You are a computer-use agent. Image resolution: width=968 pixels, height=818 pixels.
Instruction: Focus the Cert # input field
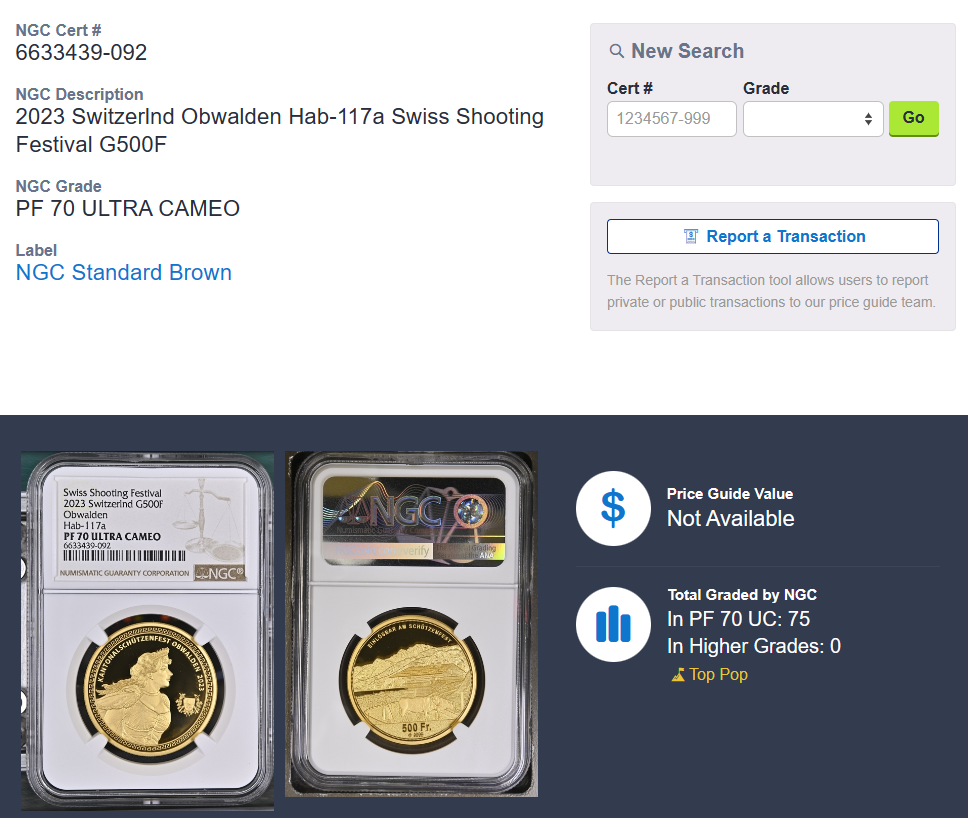(x=672, y=119)
